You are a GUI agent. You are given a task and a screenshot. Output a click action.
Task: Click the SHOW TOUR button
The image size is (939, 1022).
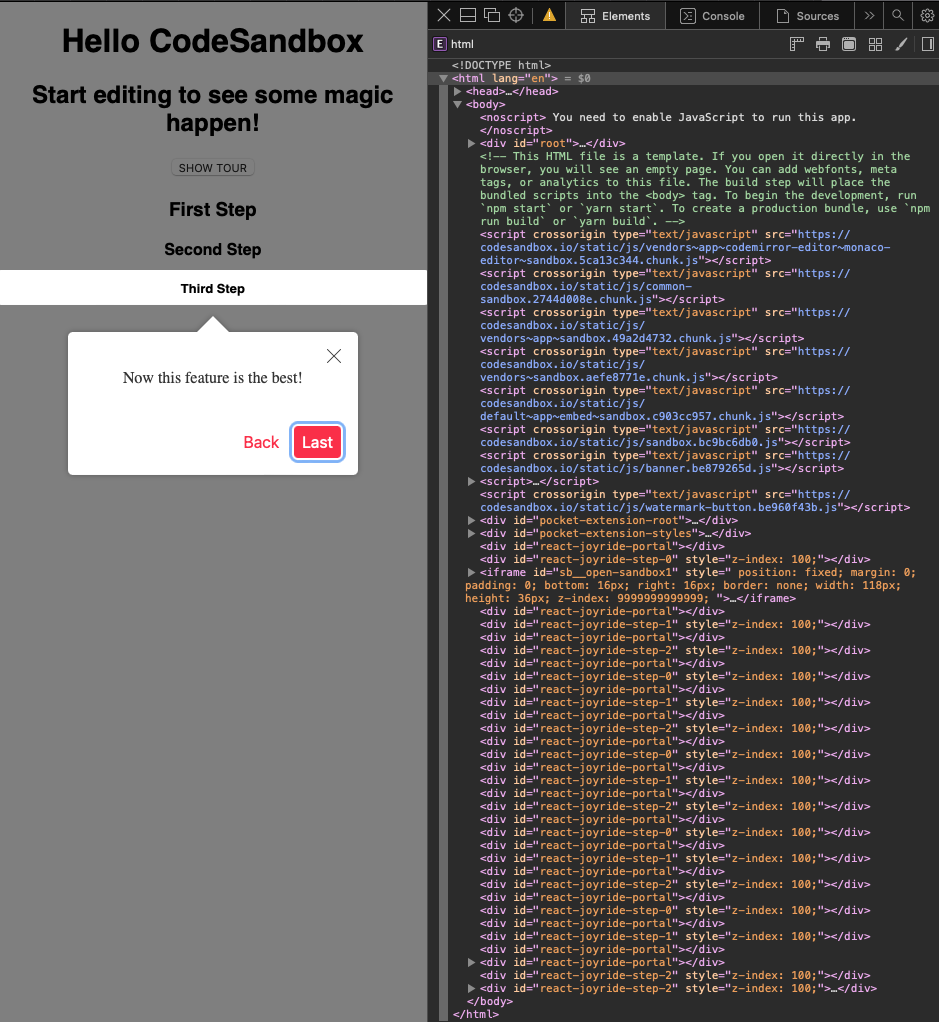pos(212,168)
